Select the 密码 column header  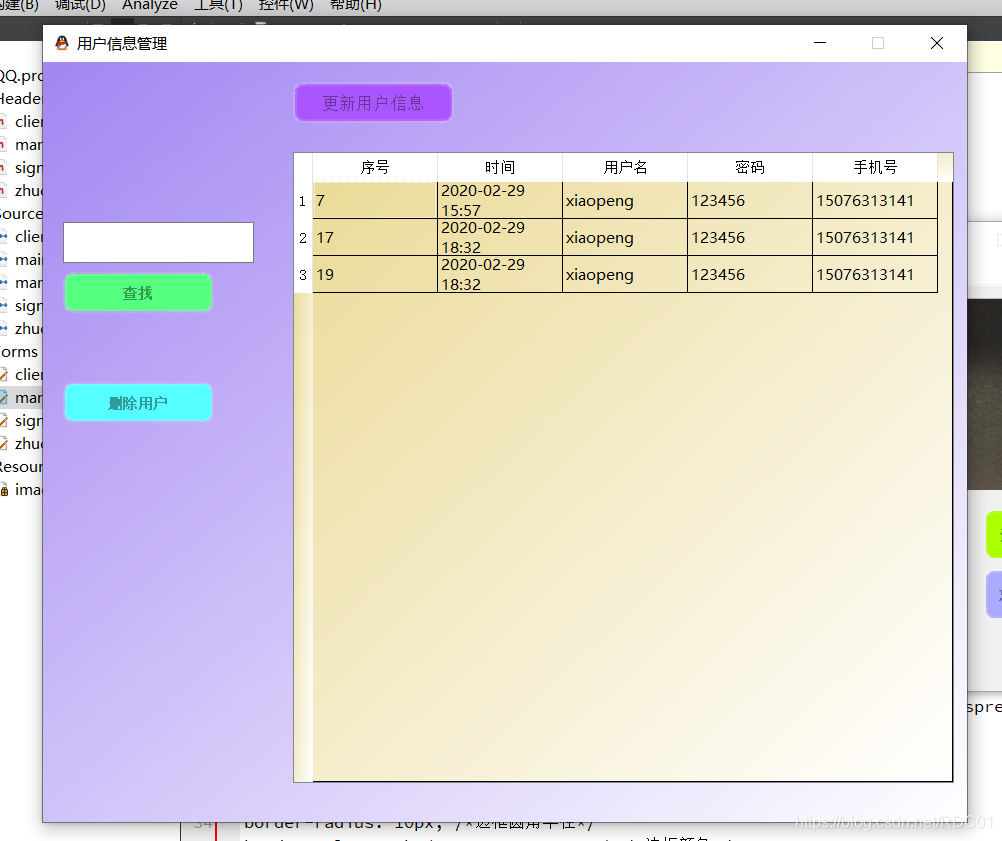750,167
